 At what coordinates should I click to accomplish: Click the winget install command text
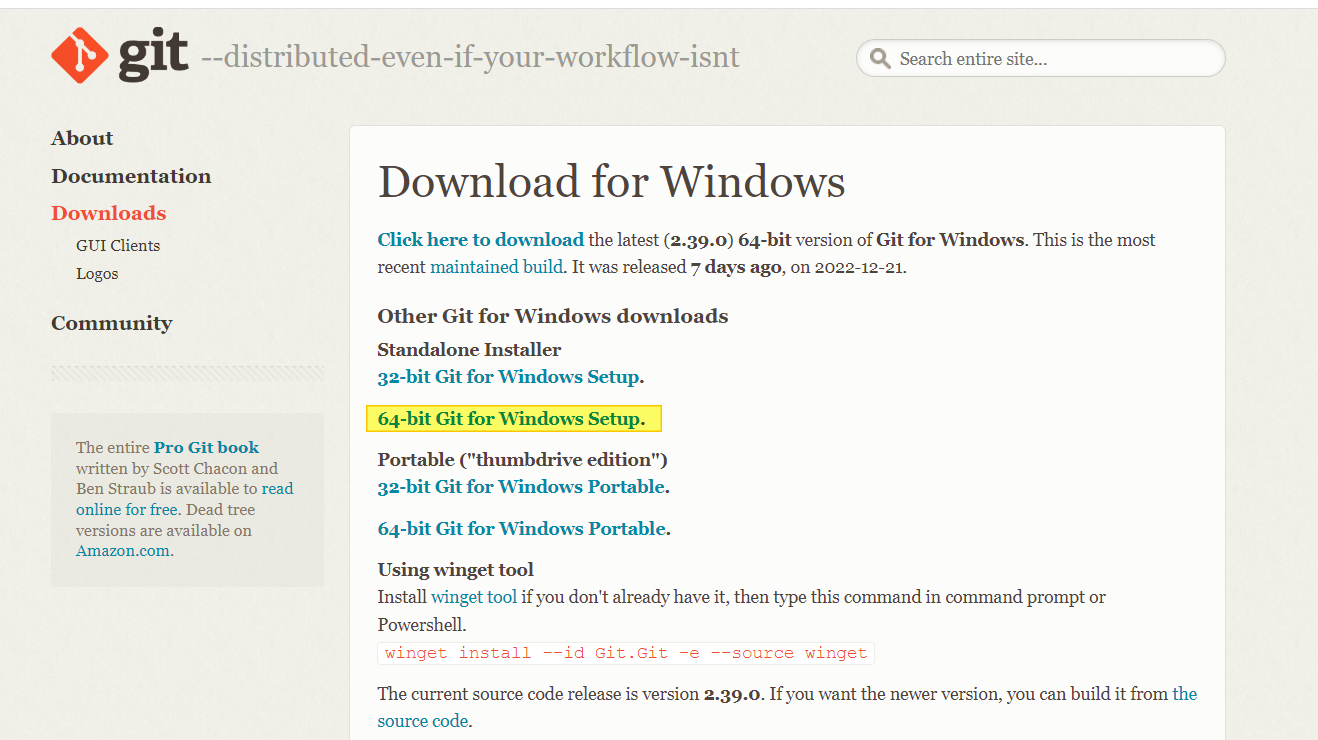coord(626,653)
